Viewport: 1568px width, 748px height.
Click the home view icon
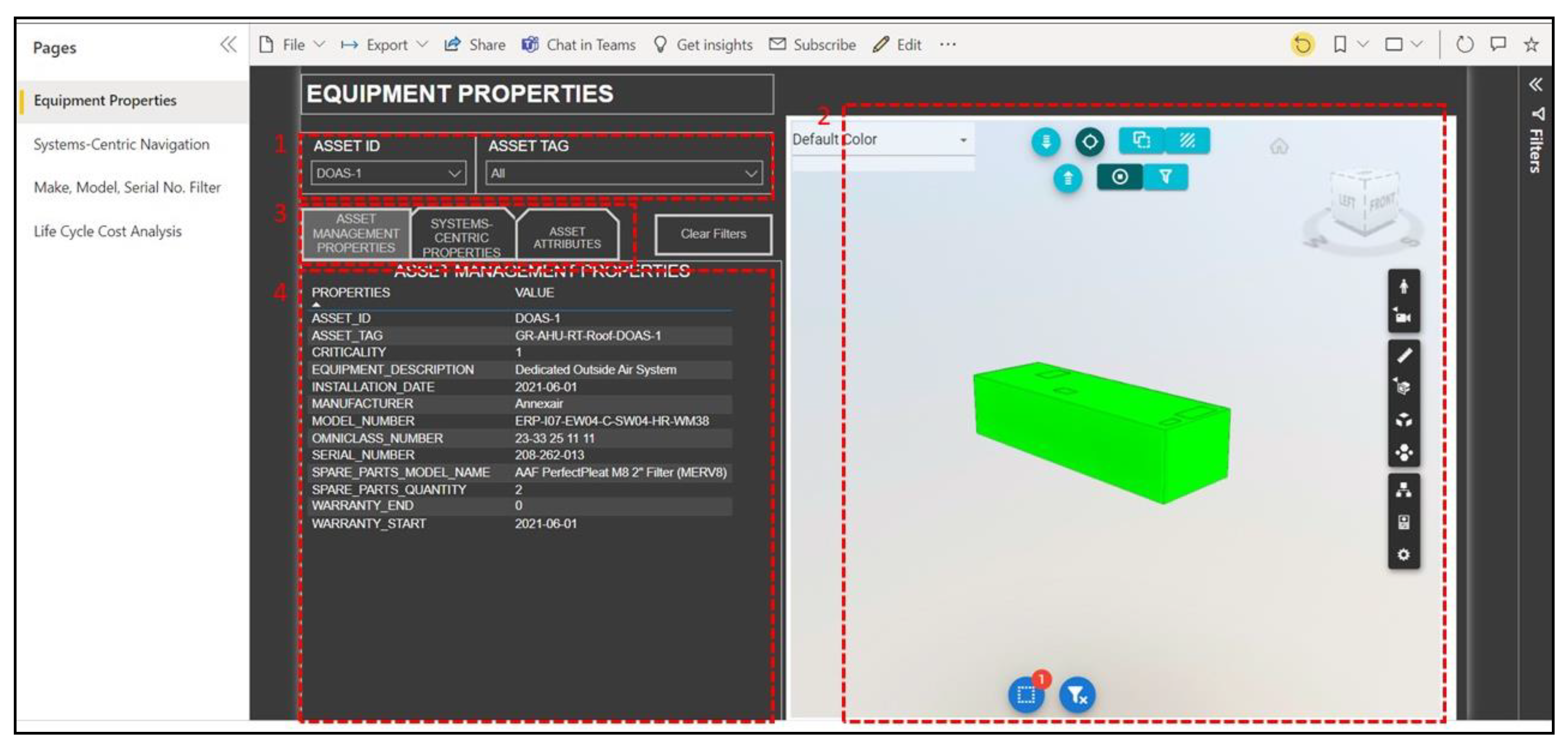(x=1279, y=146)
